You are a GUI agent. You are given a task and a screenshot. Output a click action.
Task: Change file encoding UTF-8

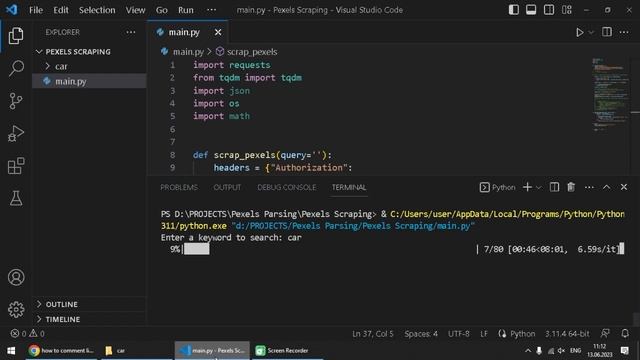pos(459,334)
